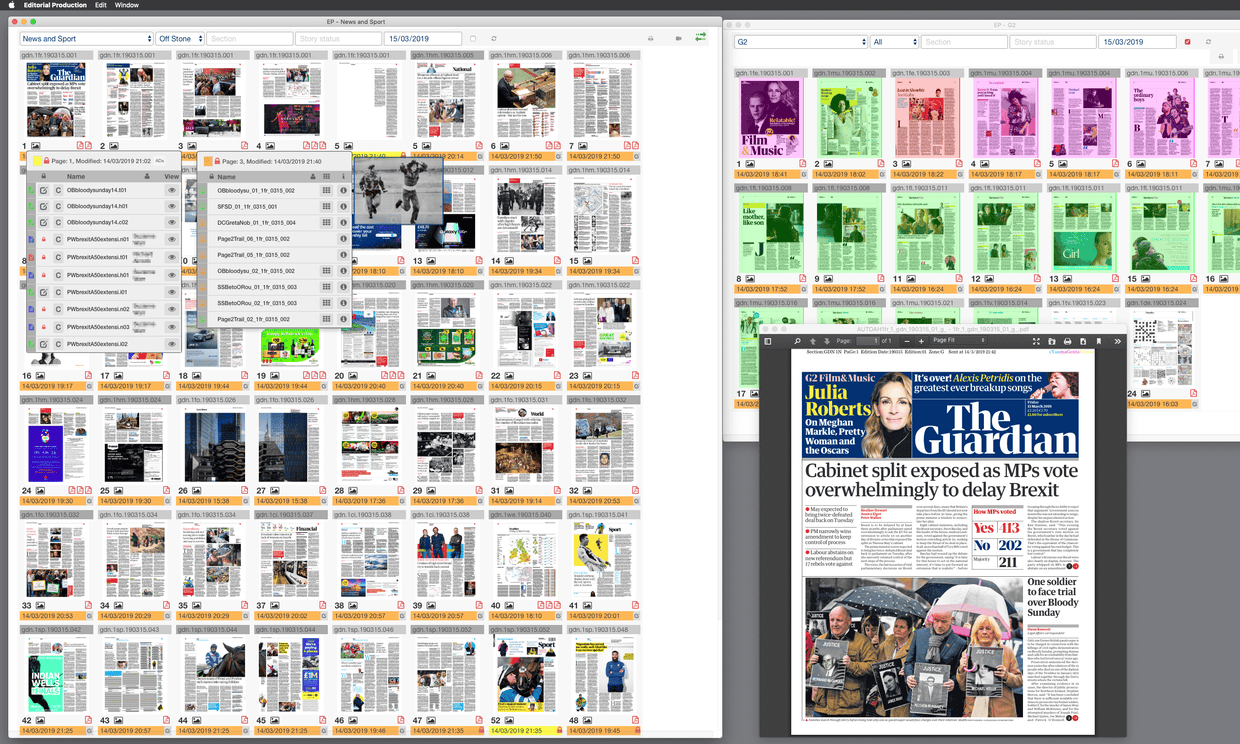The image size is (1240, 744).
Task: Click the Story status field in G2 window
Action: click(x=1051, y=42)
